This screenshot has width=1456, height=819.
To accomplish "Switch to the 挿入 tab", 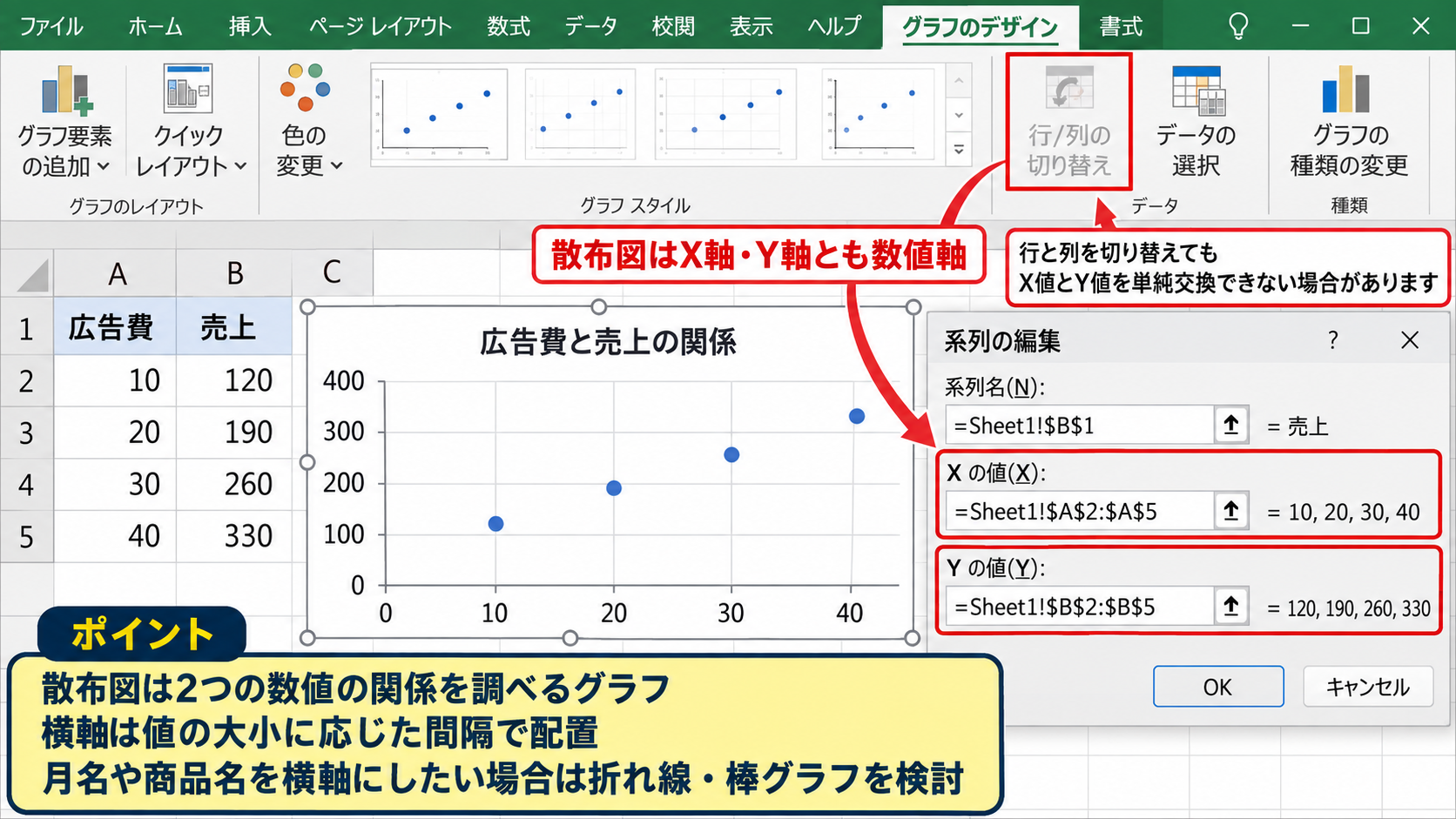I will click(250, 26).
